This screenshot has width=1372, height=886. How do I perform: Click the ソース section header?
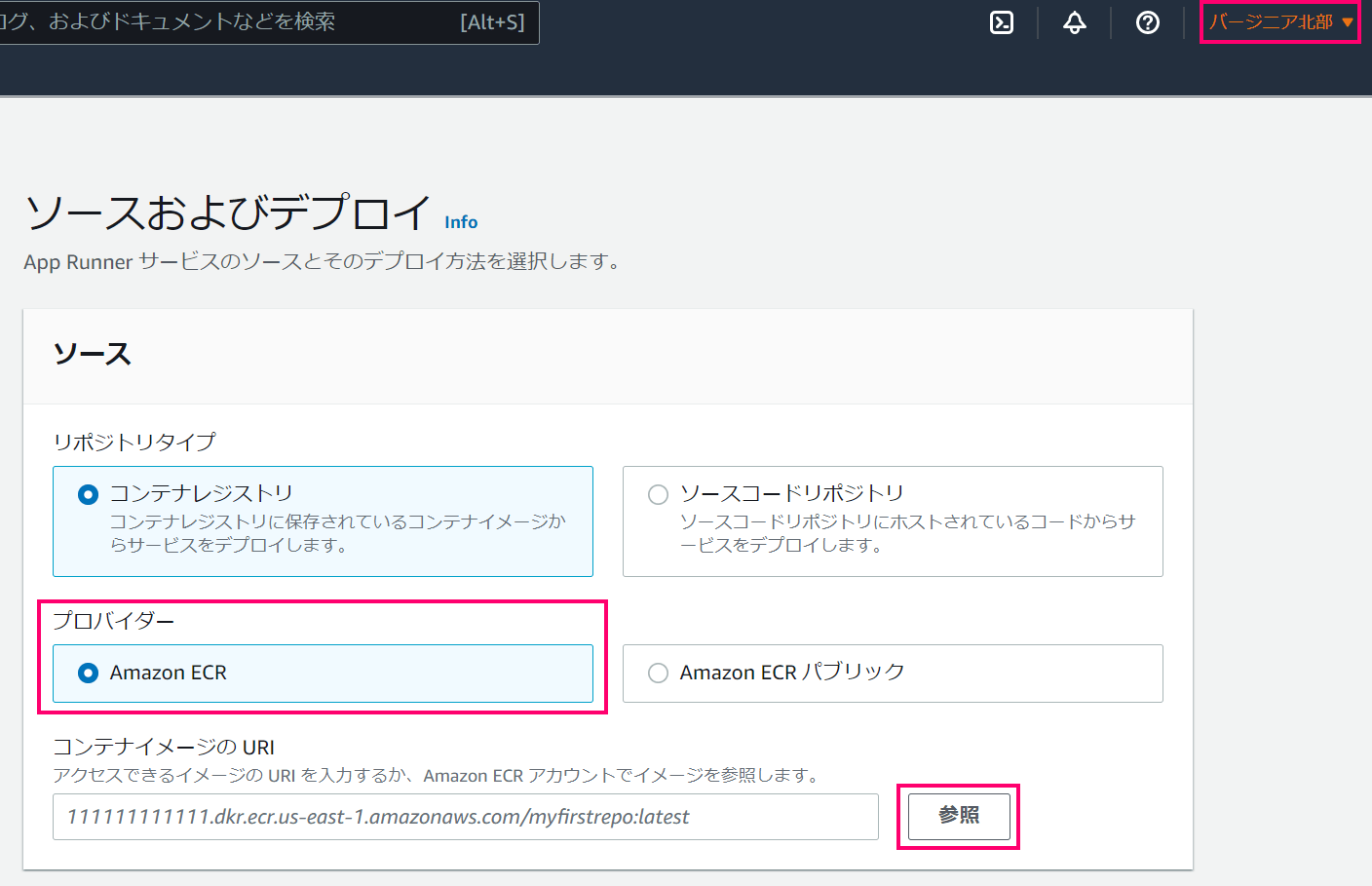tap(93, 354)
